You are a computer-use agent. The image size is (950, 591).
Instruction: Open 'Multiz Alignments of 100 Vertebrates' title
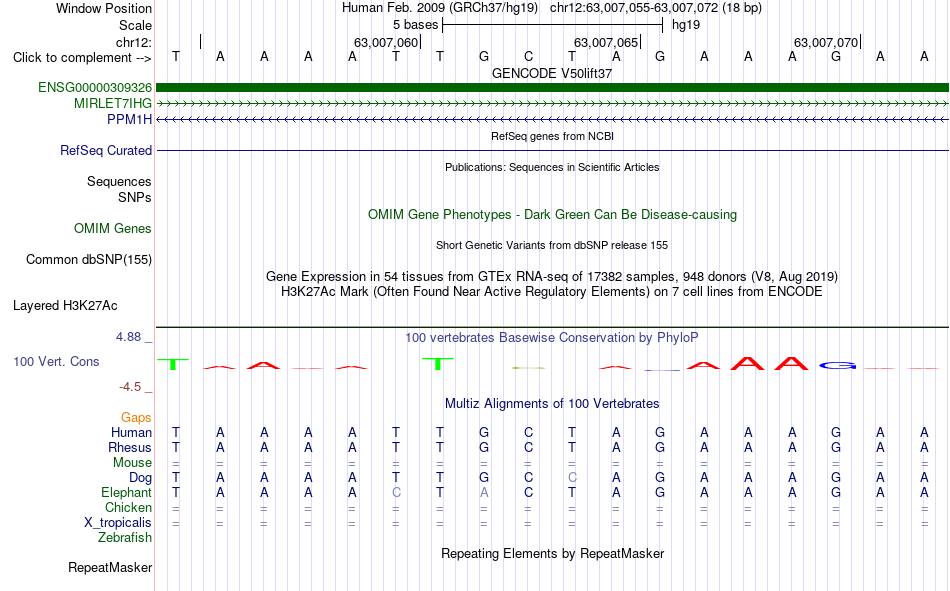[552, 404]
